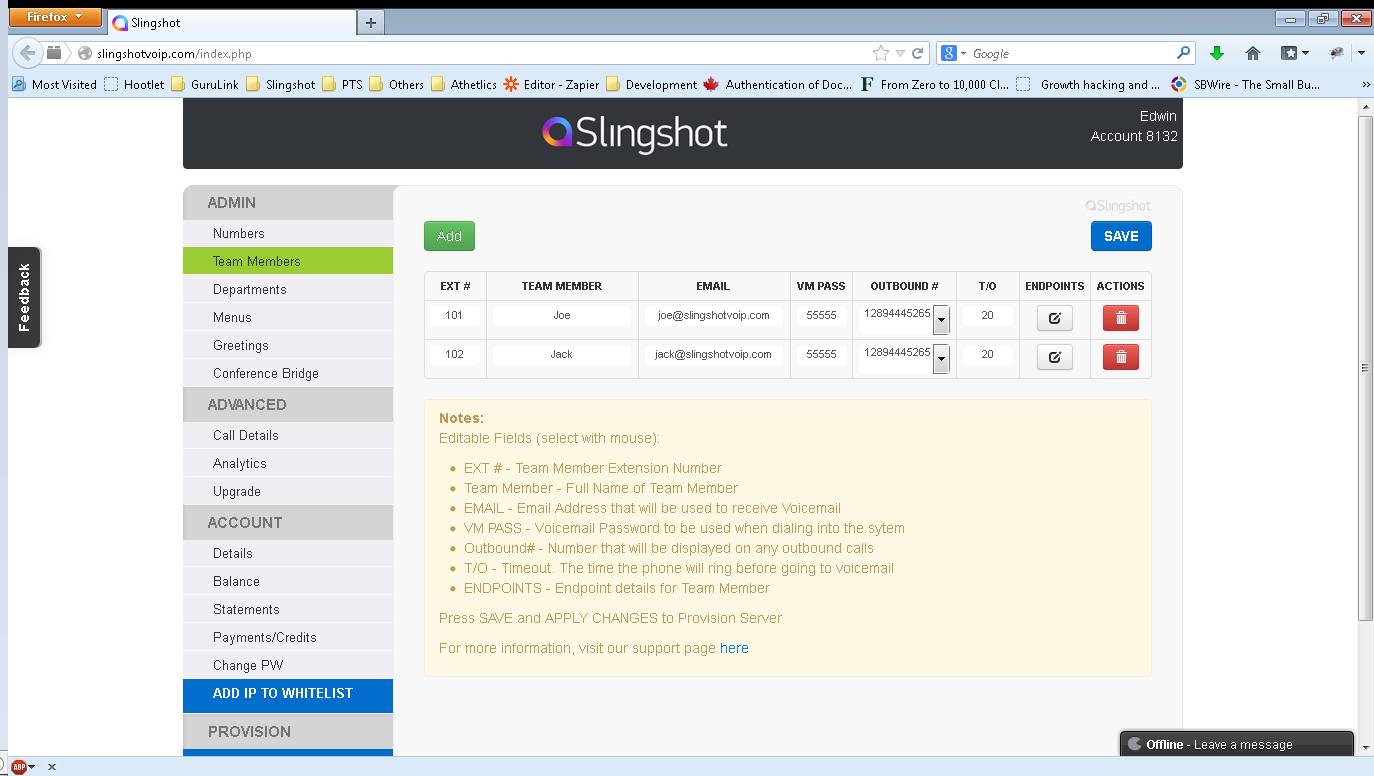Add a new team member
Viewport: 1374px width, 776px height.
click(x=449, y=236)
